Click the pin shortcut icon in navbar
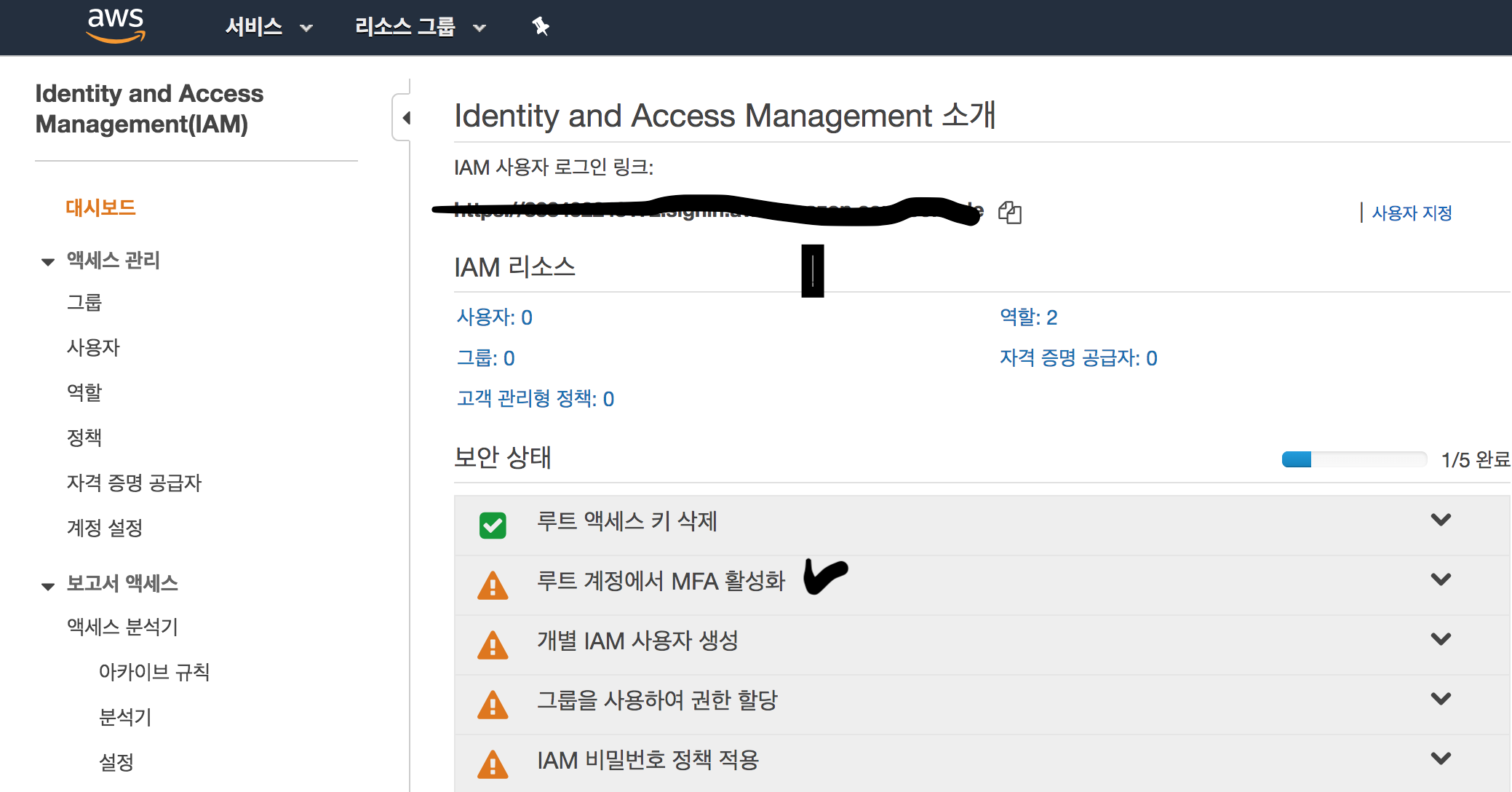 coord(540,27)
